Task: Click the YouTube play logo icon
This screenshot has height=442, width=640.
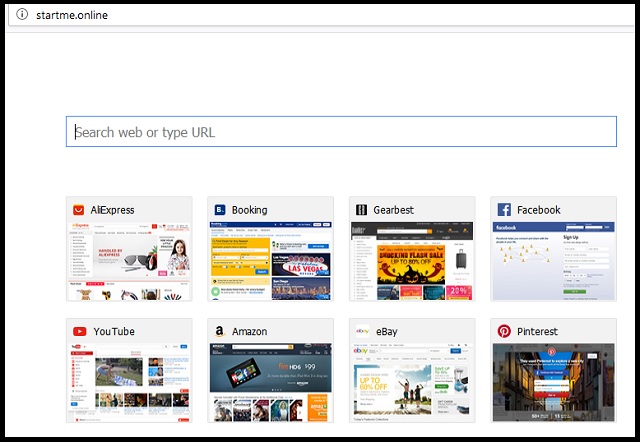Action: (x=80, y=331)
